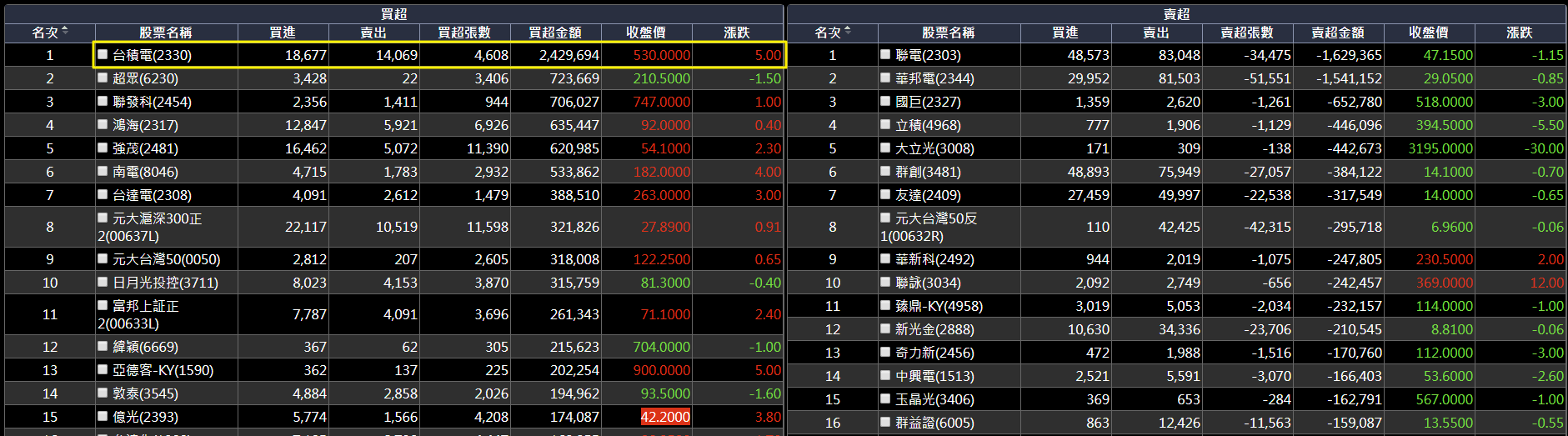The width and height of the screenshot is (1568, 436).
Task: Tick the checkbox for 大立光(3008)
Action: tap(885, 148)
